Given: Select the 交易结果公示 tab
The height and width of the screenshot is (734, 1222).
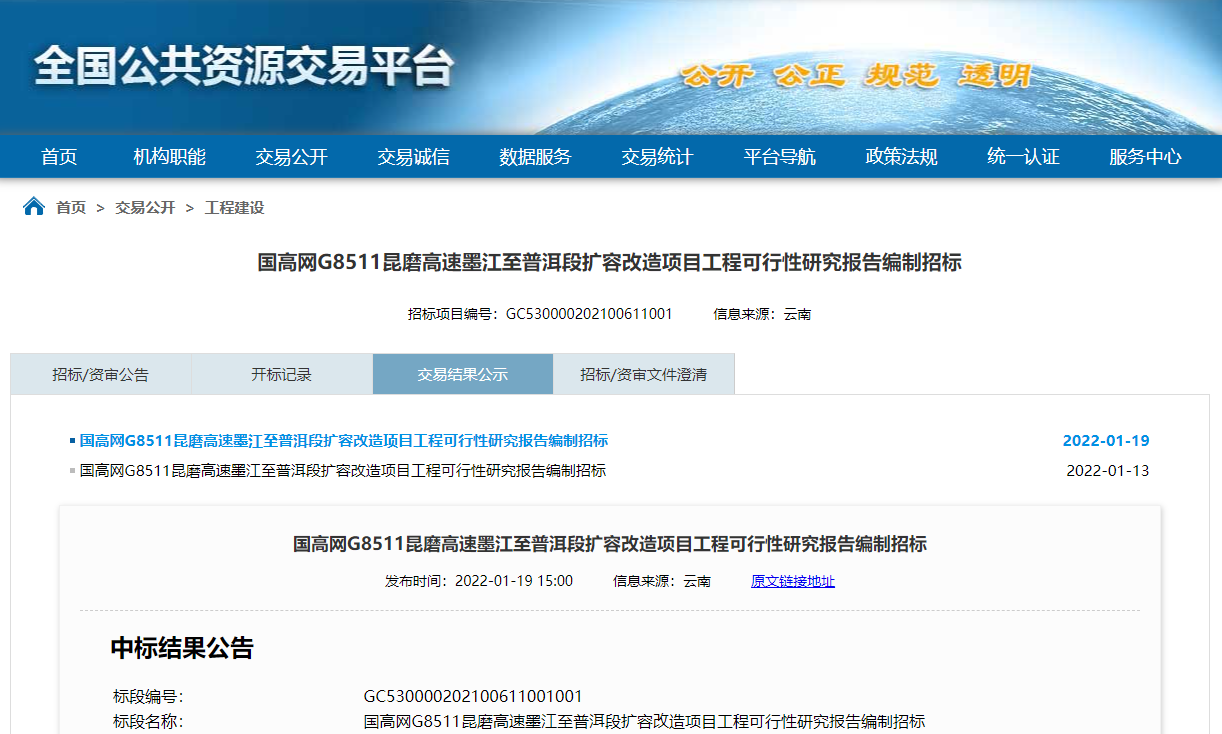Looking at the screenshot, I should pyautogui.click(x=462, y=375).
